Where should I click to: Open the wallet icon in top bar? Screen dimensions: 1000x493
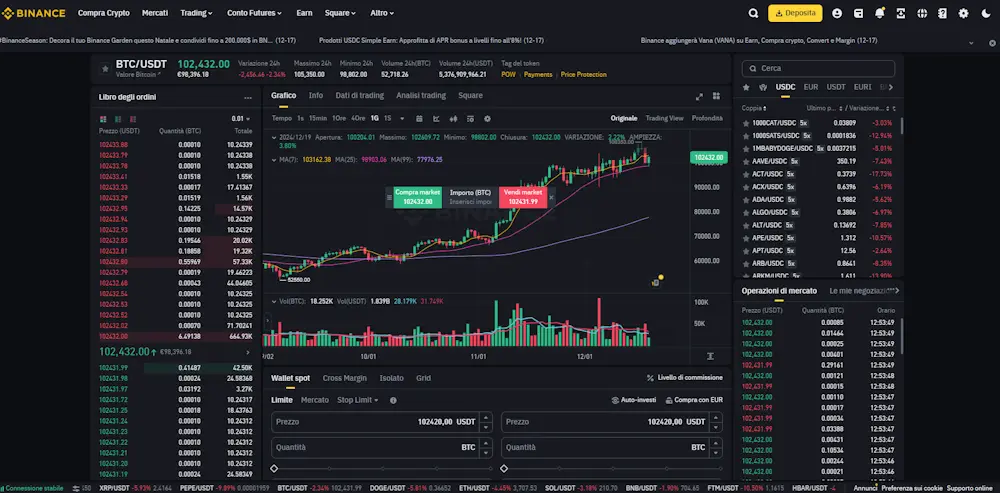tap(858, 13)
